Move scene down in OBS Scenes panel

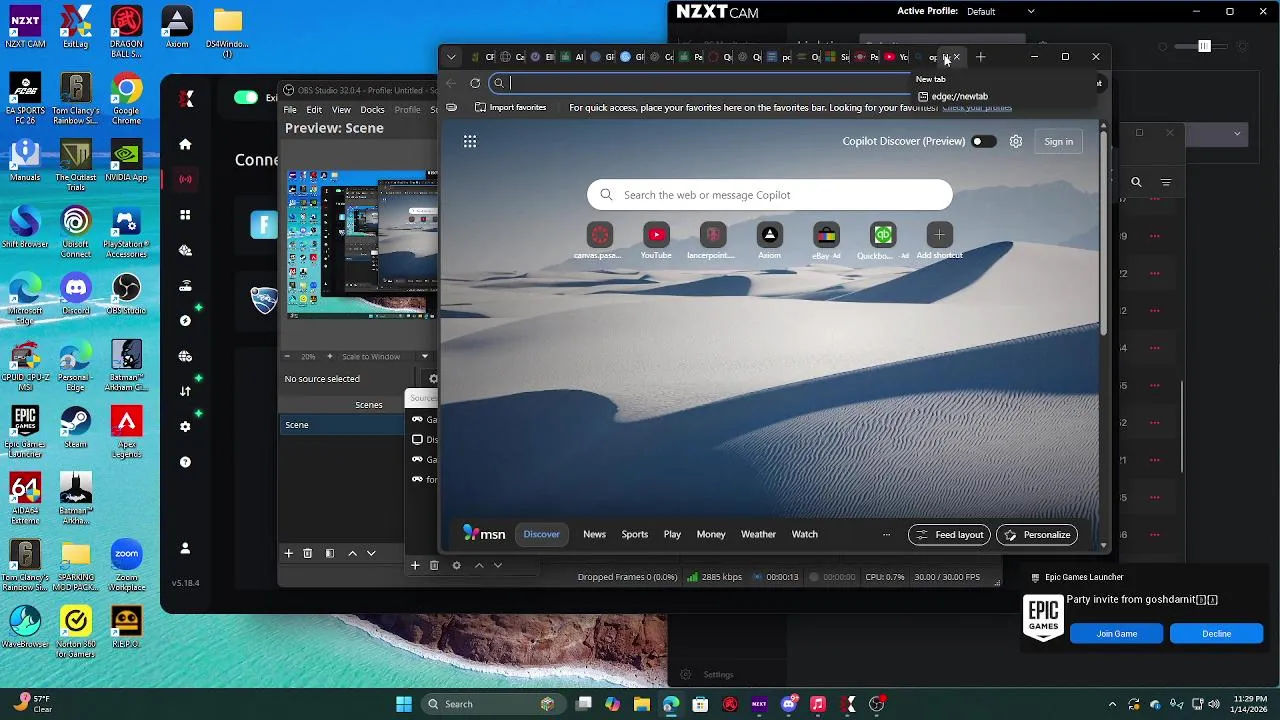point(371,553)
